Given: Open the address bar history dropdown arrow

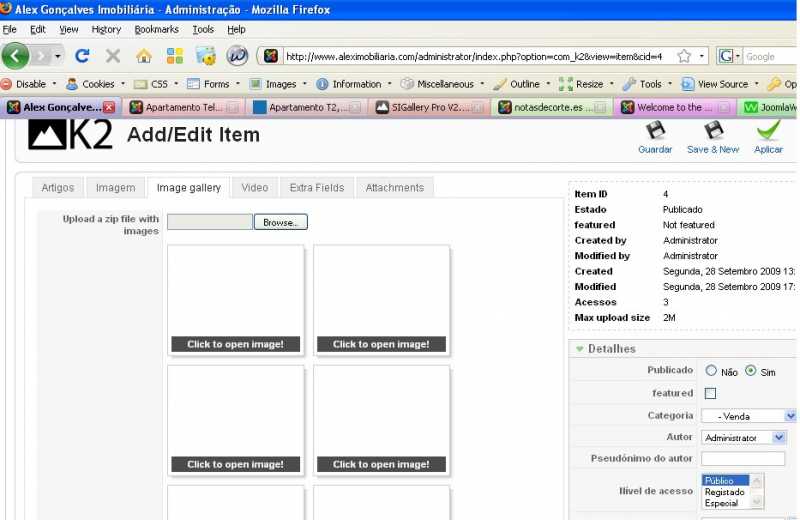Looking at the screenshot, I should pos(702,56).
